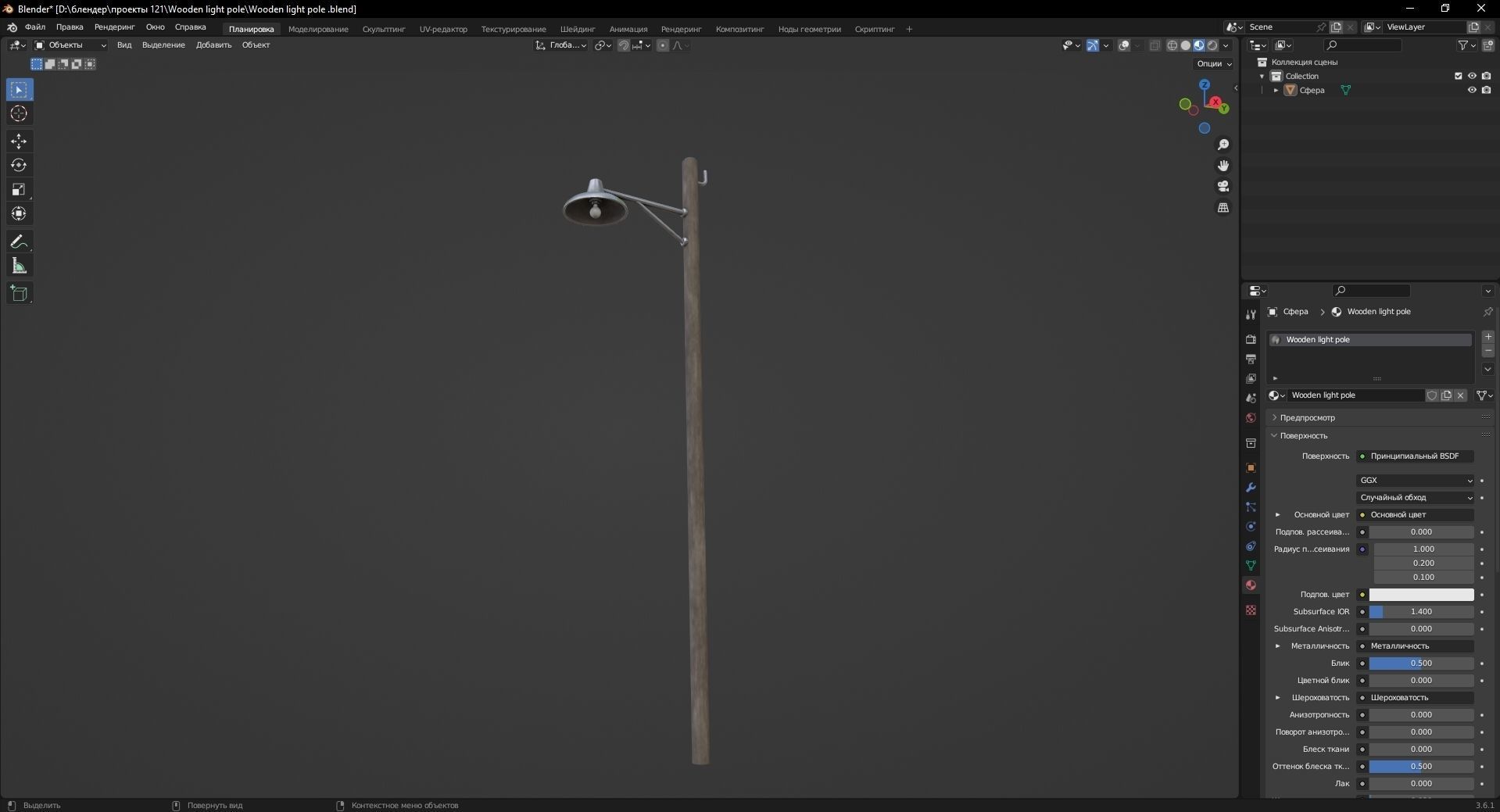Hide Collection with its eye icon
Viewport: 1500px width, 812px height.
(1472, 76)
